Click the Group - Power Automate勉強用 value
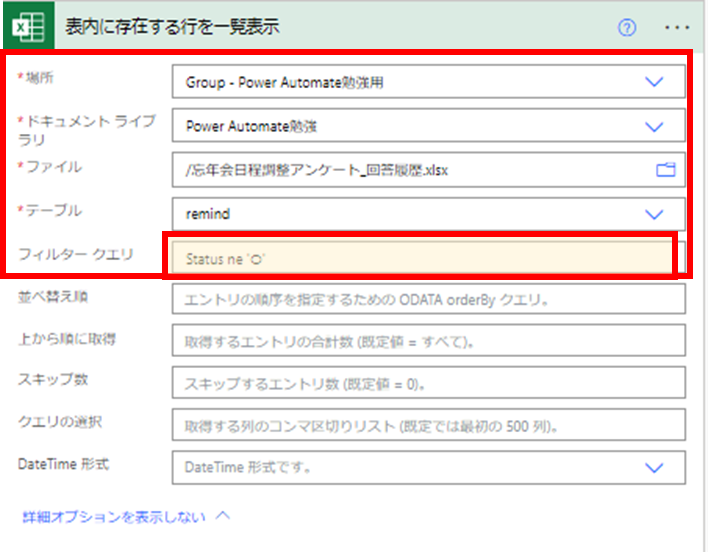Viewport: 708px width, 552px height. coord(284,83)
